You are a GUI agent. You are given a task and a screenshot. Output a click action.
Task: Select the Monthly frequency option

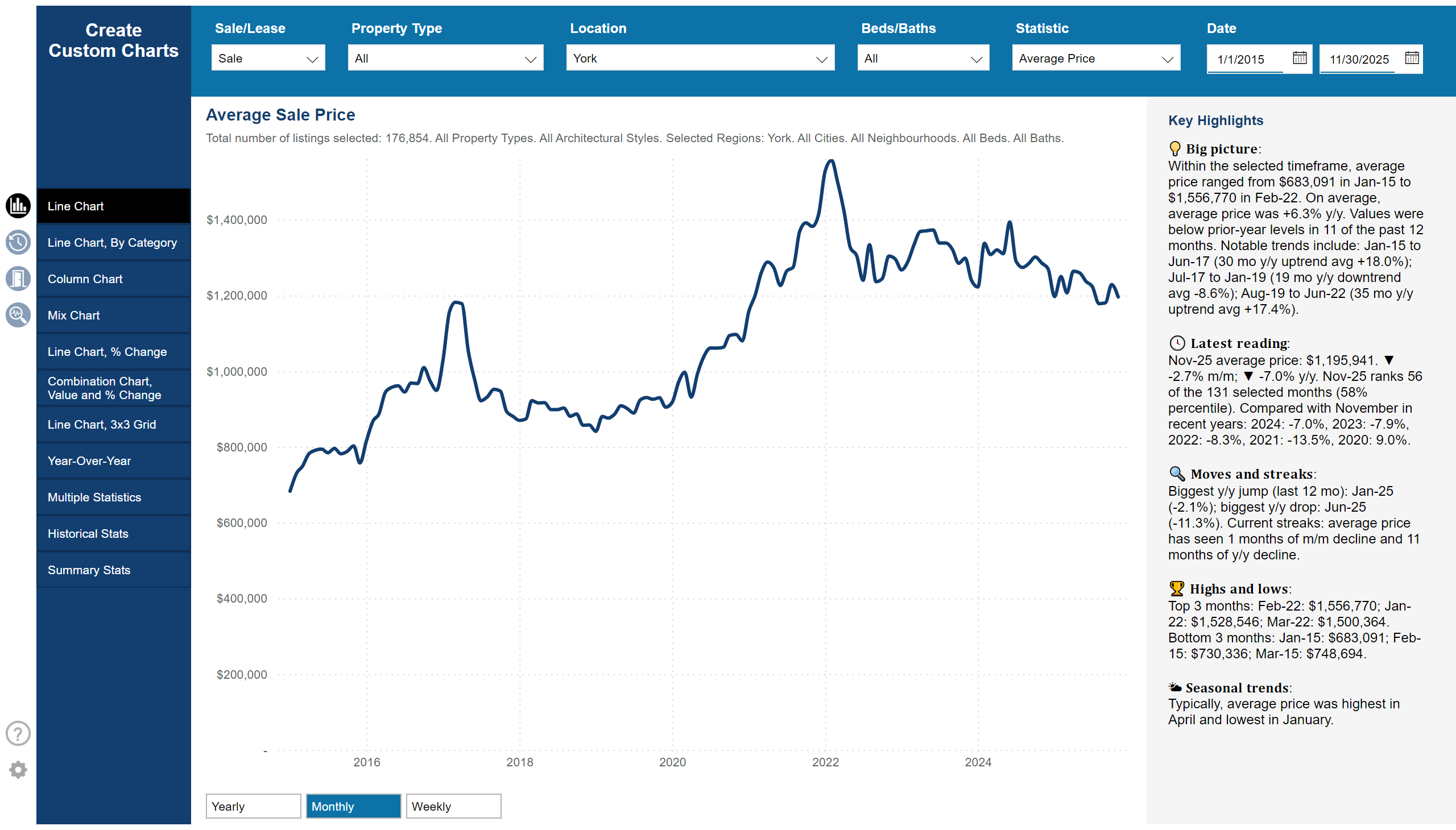(x=353, y=806)
